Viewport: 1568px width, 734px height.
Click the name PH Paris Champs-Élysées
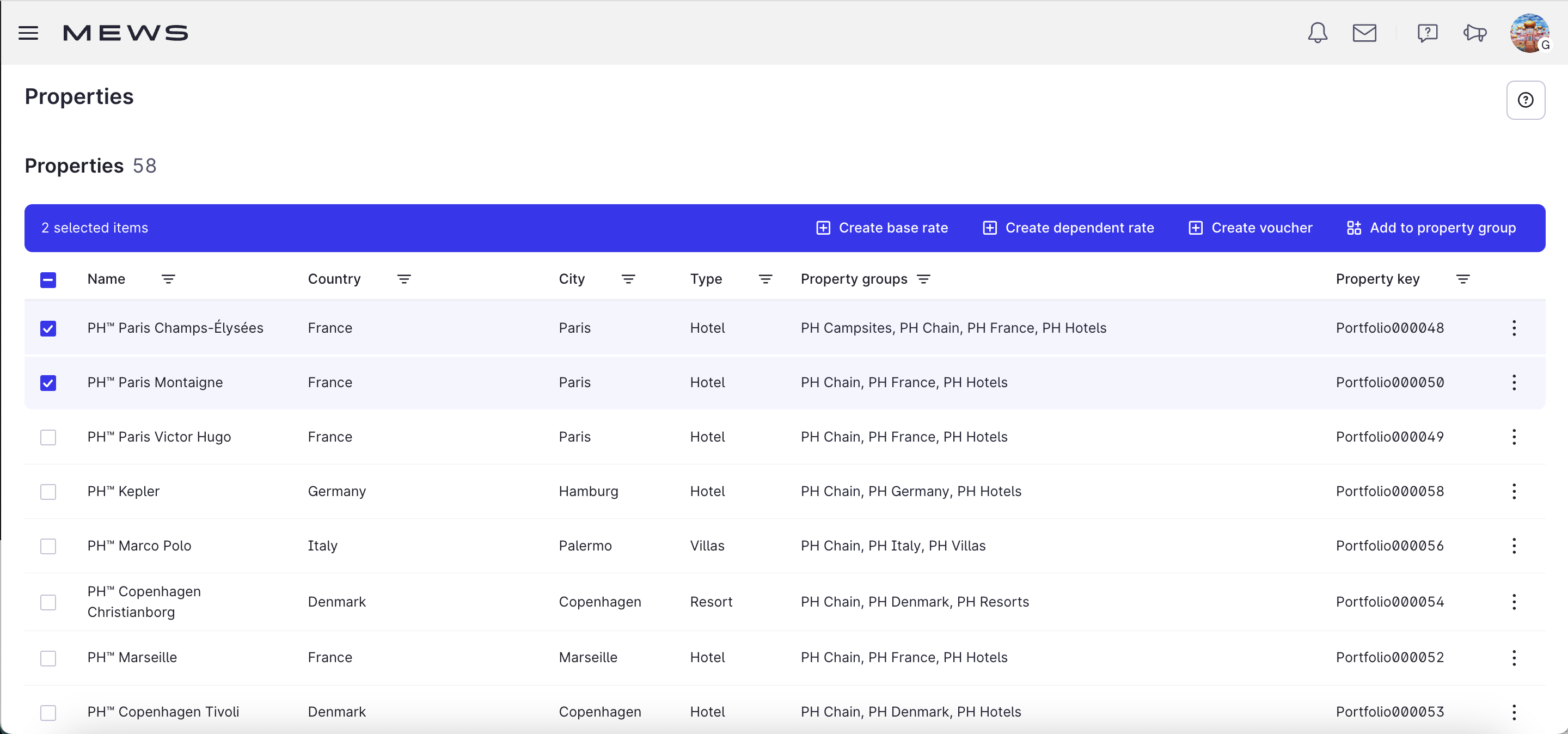(175, 327)
